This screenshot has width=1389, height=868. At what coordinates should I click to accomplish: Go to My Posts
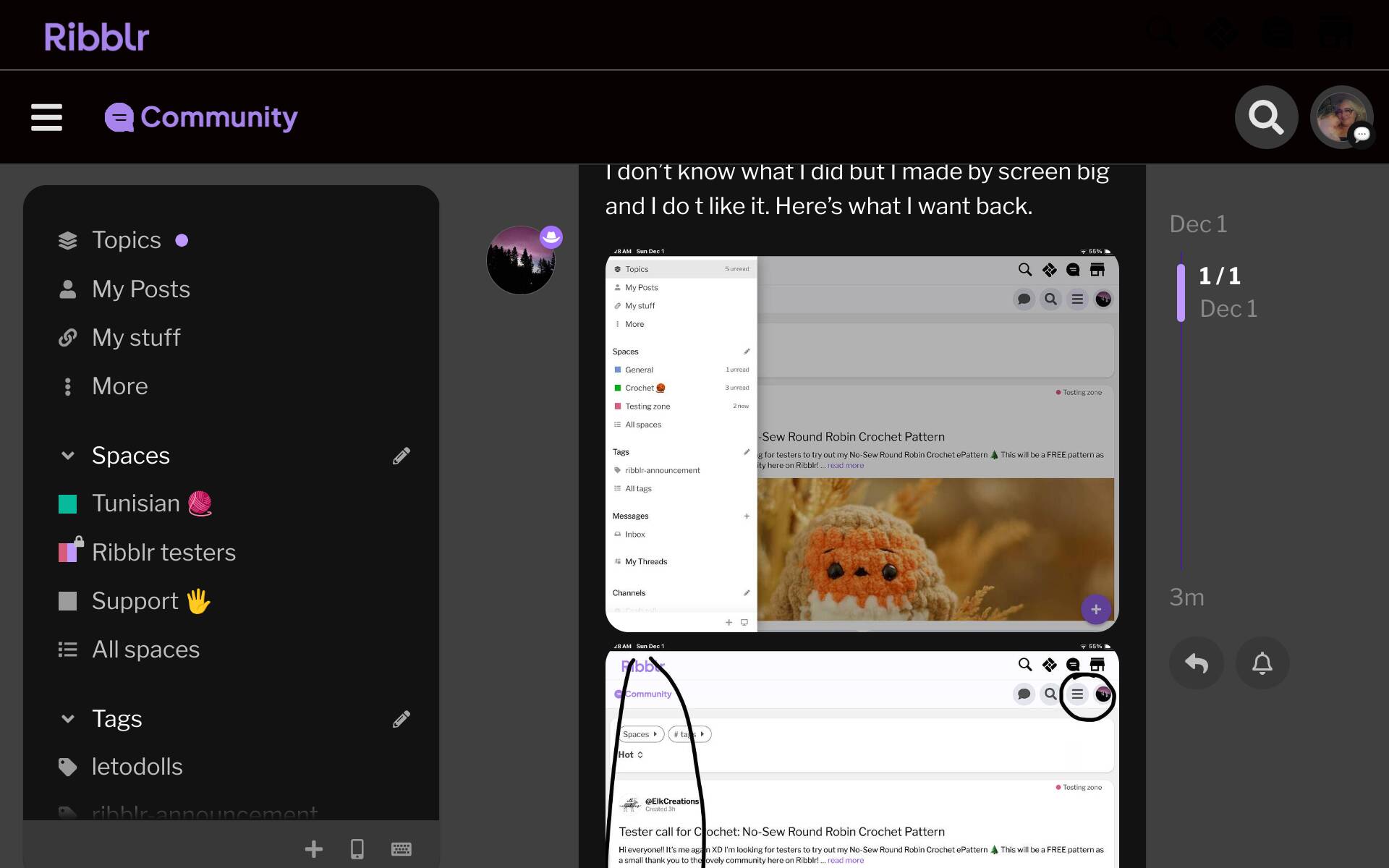click(x=140, y=289)
